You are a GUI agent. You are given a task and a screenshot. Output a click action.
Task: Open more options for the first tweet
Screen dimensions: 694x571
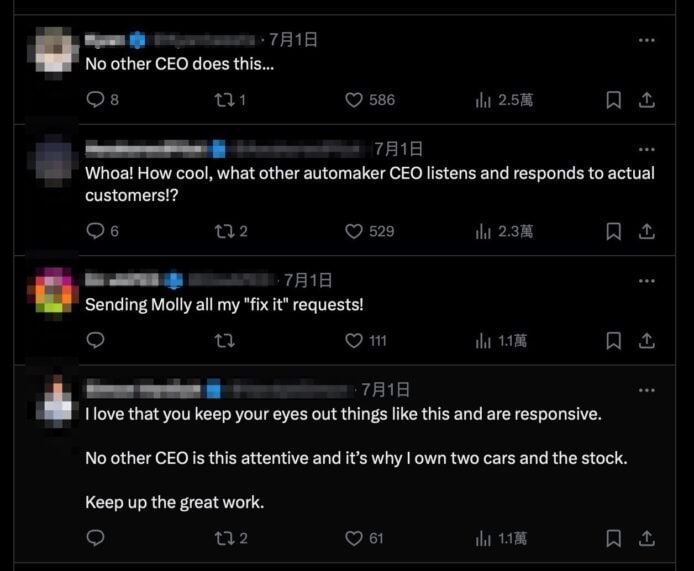[646, 40]
